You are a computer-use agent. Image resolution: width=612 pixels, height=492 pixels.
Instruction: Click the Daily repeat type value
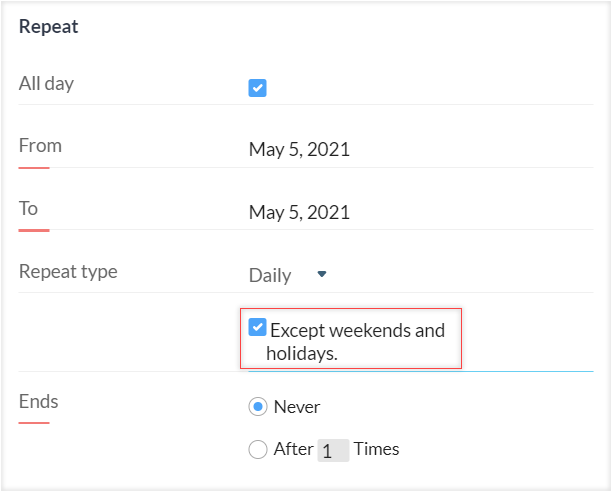point(270,275)
